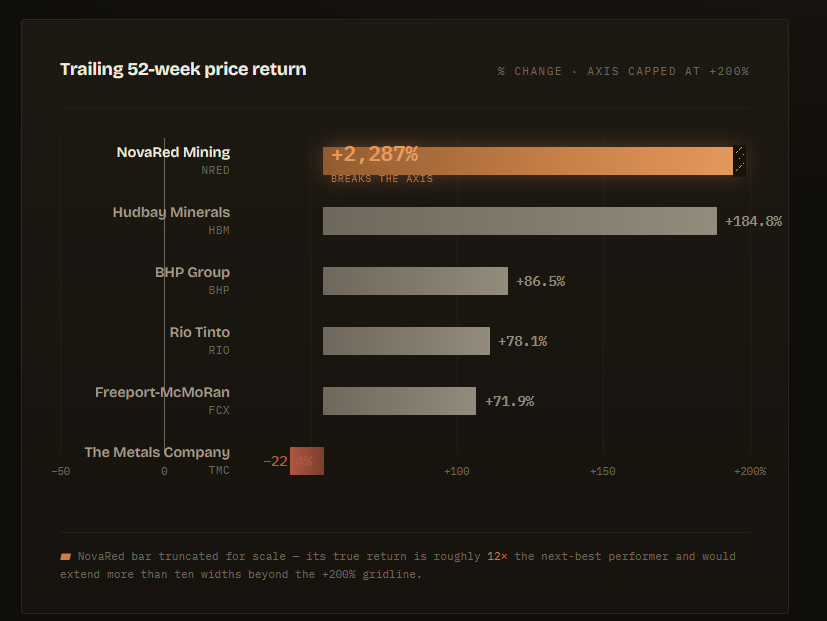Viewport: 827px width, 621px height.
Task: Click the '% CHANGE · AXIS CAPPED AT +200%' subtitle
Action: click(x=623, y=71)
